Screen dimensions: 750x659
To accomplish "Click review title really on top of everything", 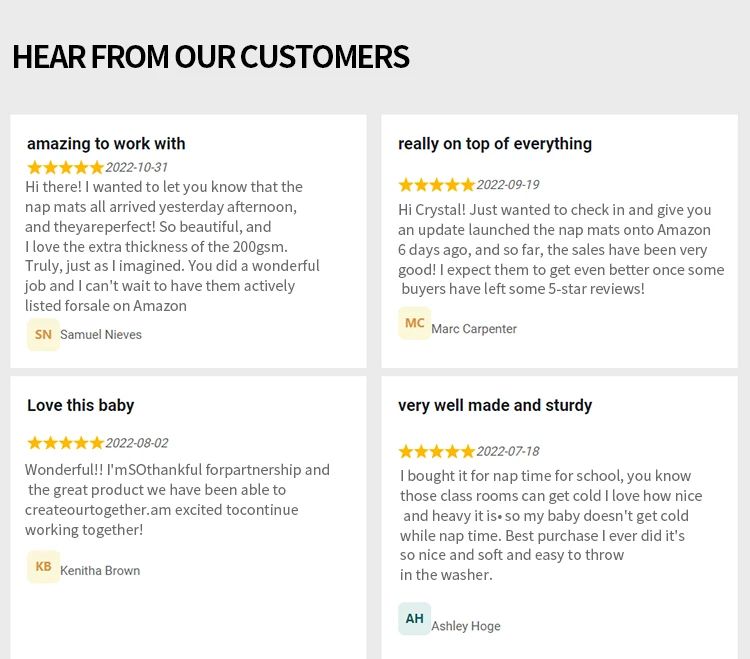I will coord(495,143).
